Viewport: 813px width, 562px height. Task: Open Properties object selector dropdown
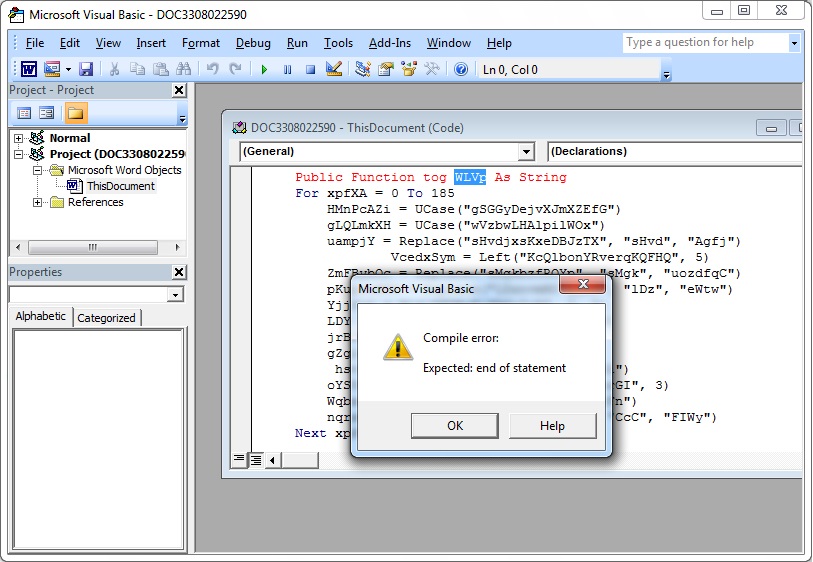point(175,295)
